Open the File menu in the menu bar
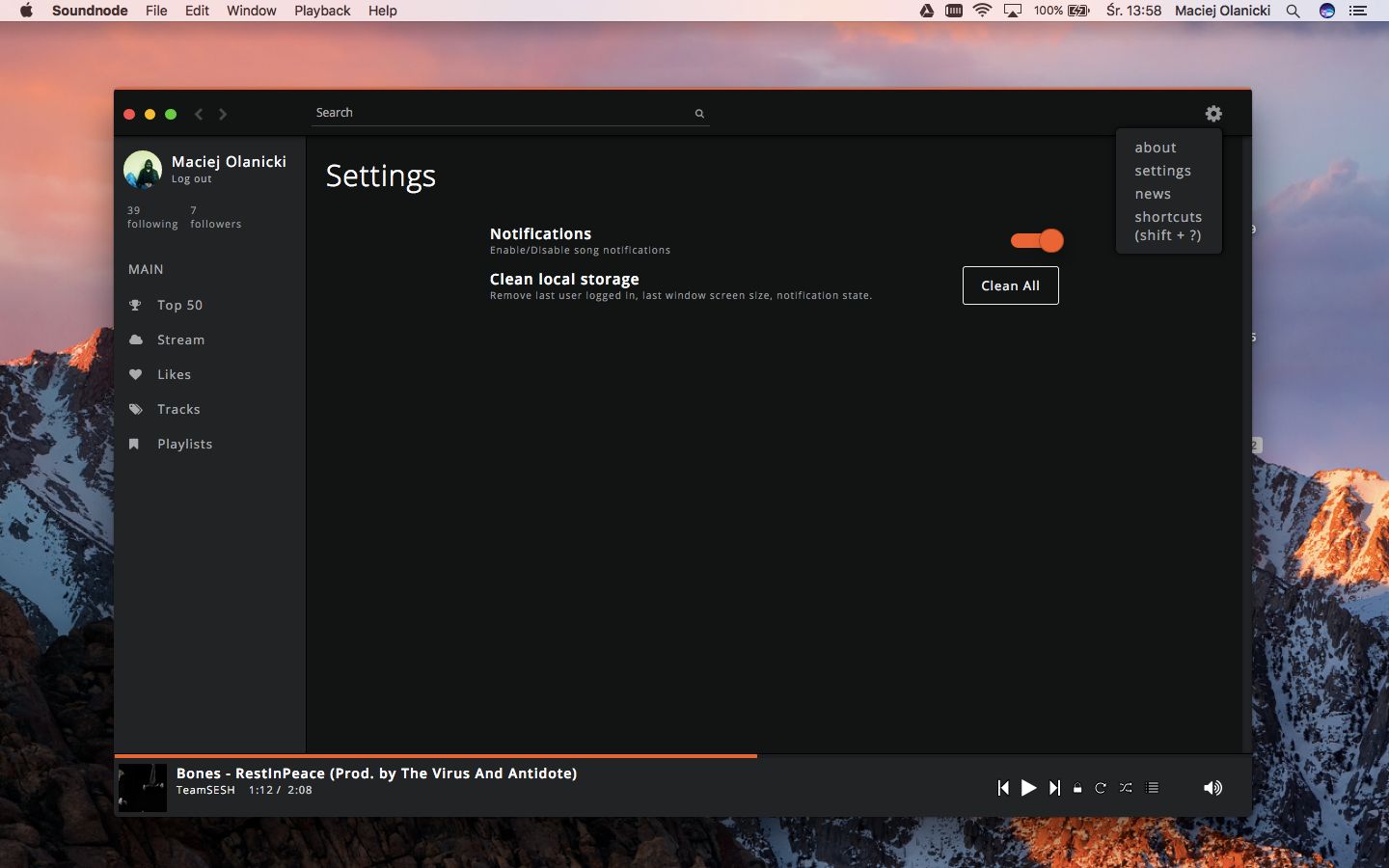The image size is (1389, 868). (156, 11)
